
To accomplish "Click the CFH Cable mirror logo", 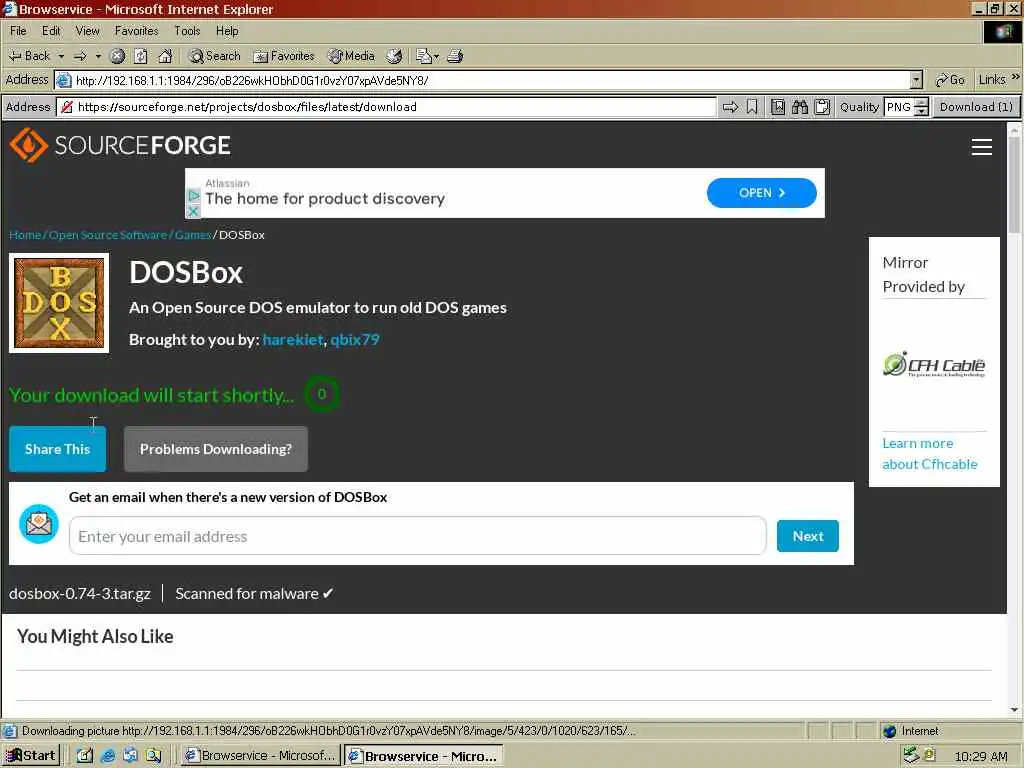I will coord(934,365).
